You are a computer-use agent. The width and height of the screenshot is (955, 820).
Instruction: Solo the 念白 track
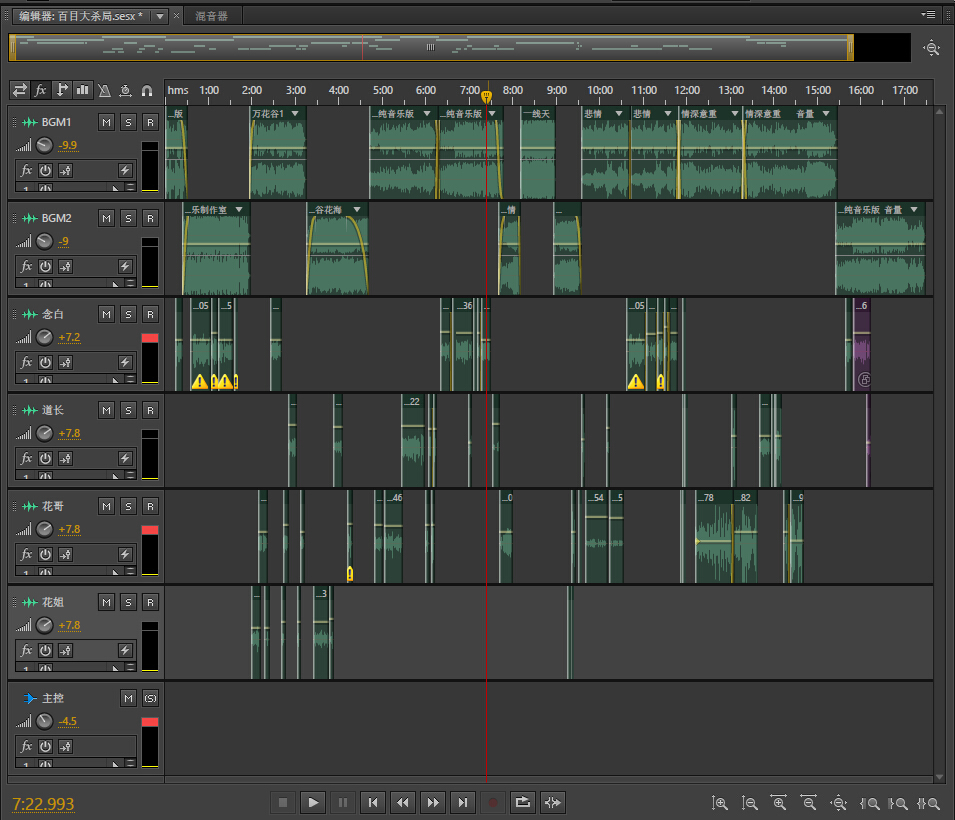coord(128,314)
